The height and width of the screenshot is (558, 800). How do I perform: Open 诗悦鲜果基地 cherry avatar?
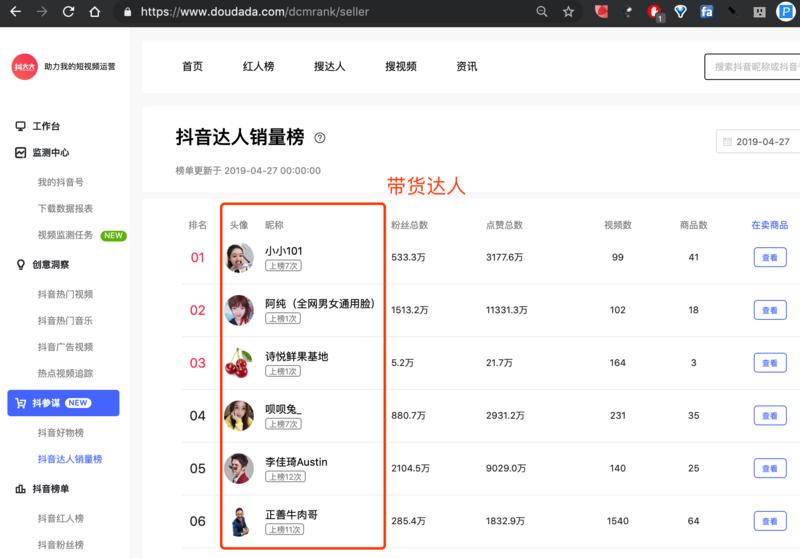[239, 363]
